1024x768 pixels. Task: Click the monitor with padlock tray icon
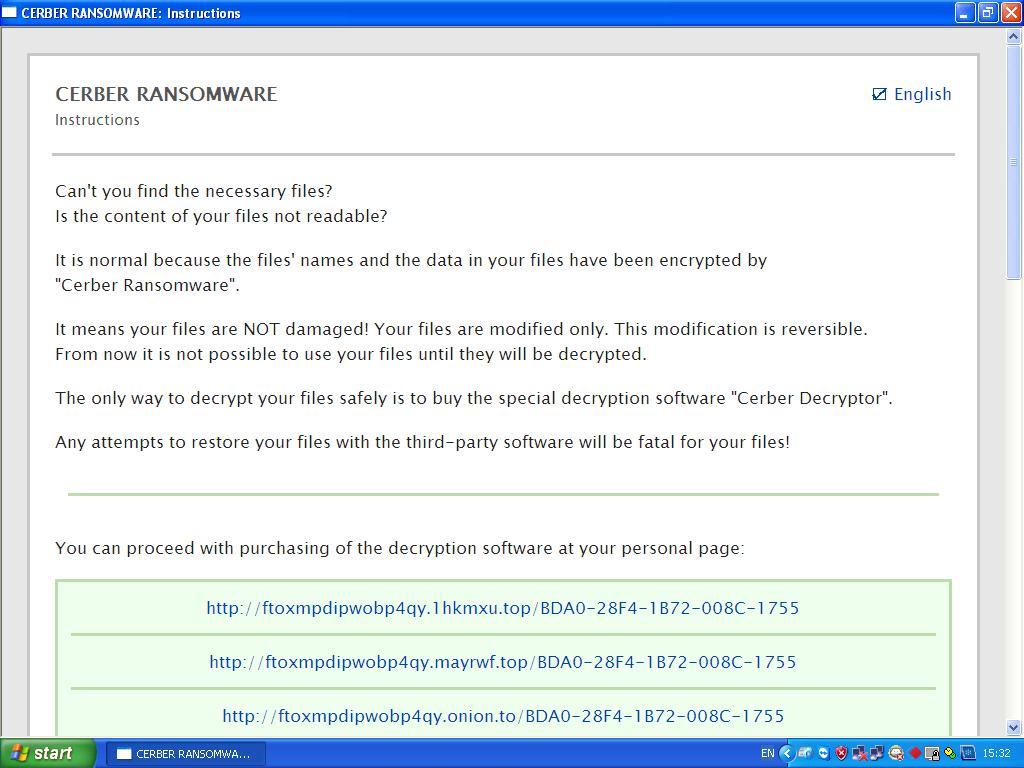coord(933,754)
